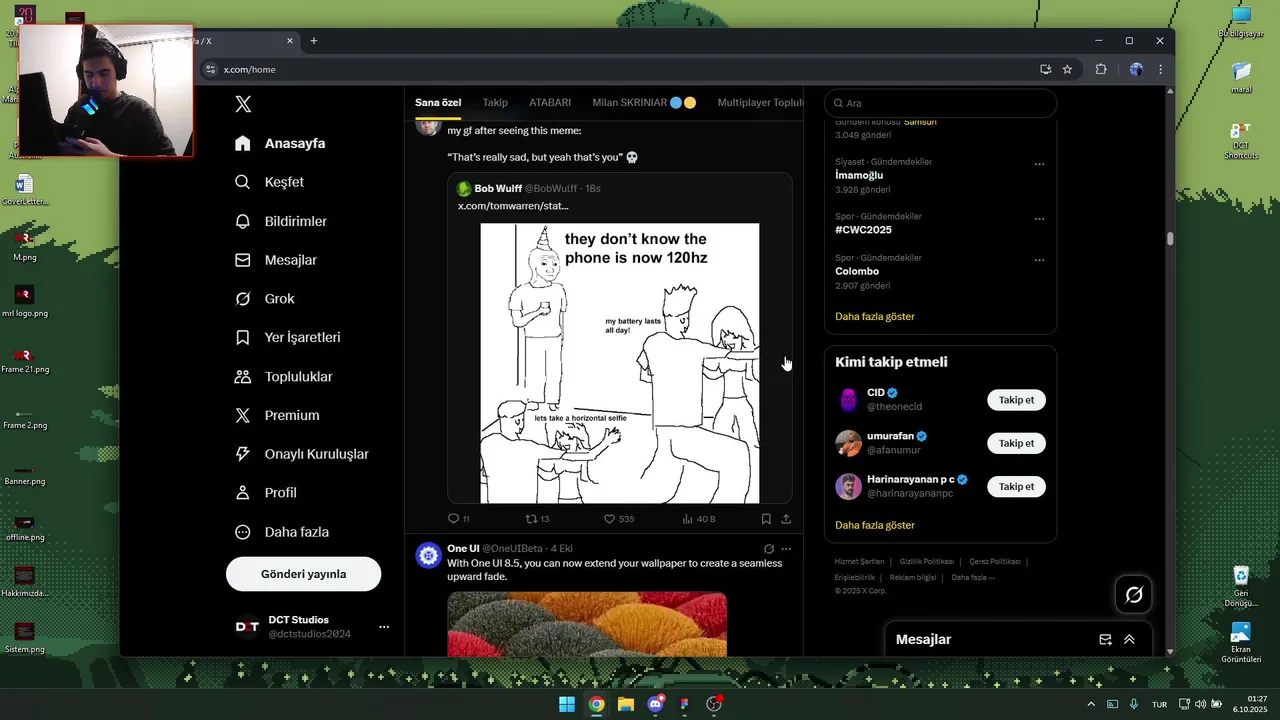Open the x.com/tomwarren/stat... link
1280x720 pixels.
point(513,205)
